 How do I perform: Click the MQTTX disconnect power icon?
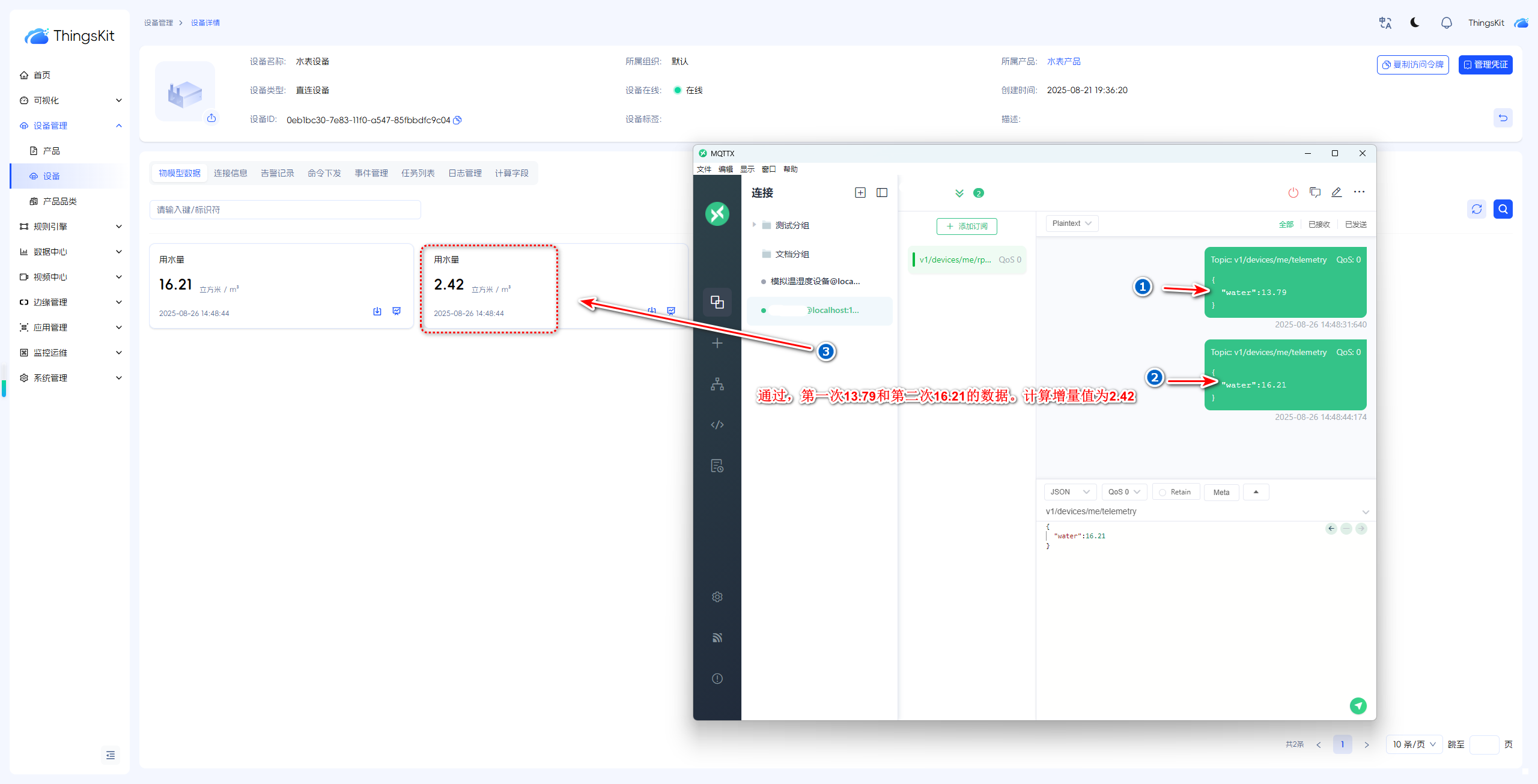click(x=1293, y=192)
